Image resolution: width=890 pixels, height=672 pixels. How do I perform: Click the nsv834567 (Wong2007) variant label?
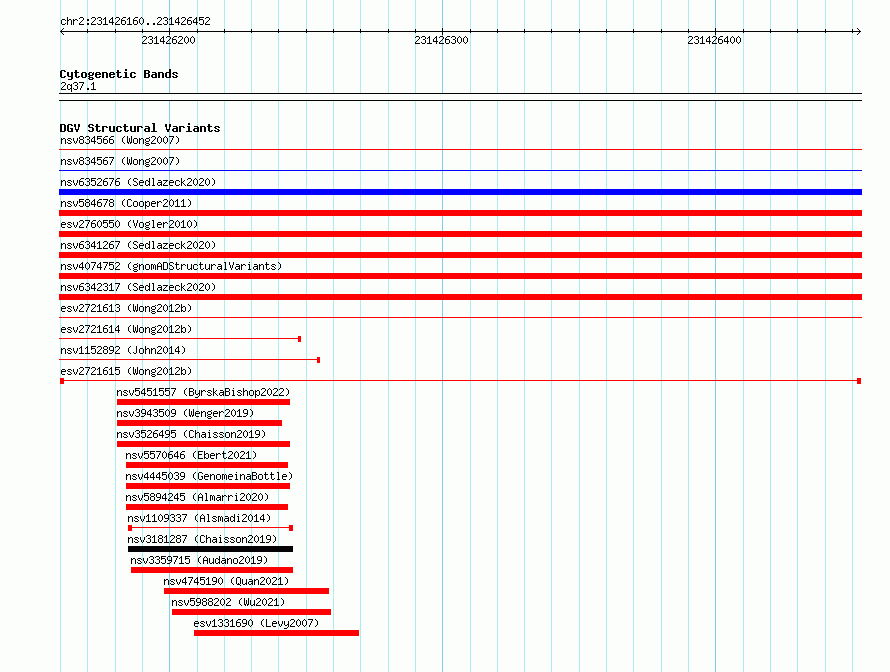(120, 161)
